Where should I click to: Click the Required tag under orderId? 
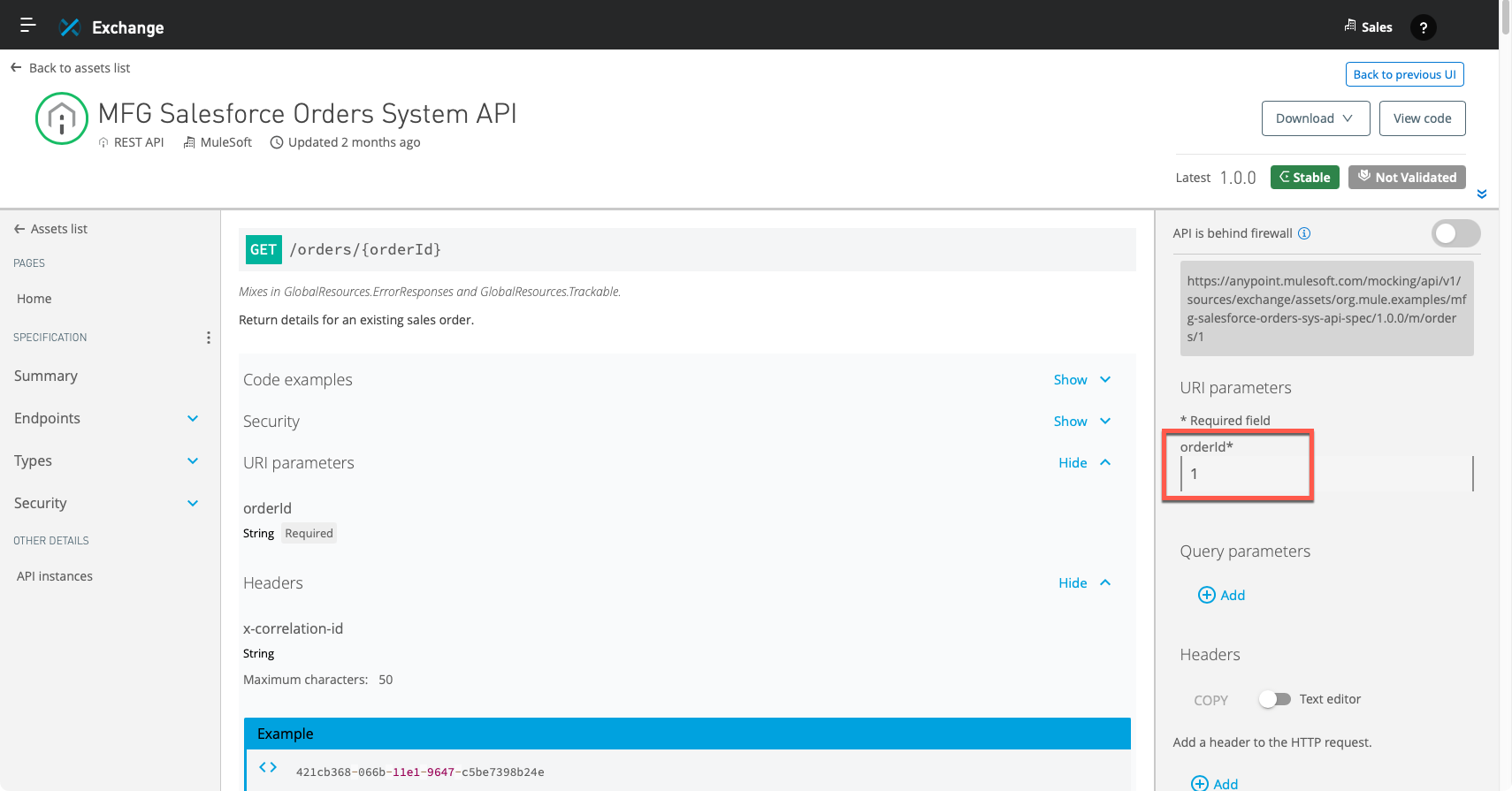pos(309,533)
